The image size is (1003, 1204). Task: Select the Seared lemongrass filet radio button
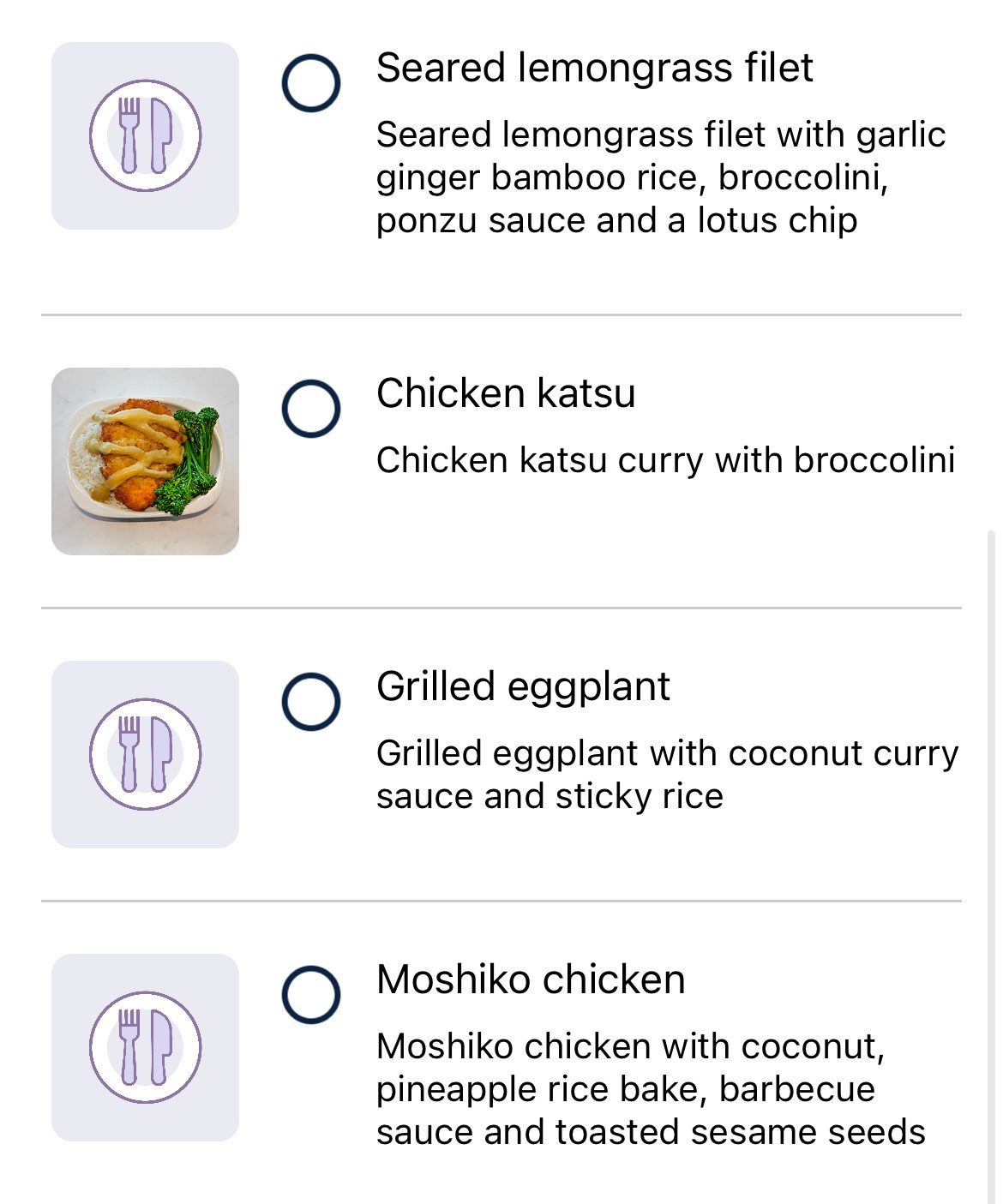point(311,83)
